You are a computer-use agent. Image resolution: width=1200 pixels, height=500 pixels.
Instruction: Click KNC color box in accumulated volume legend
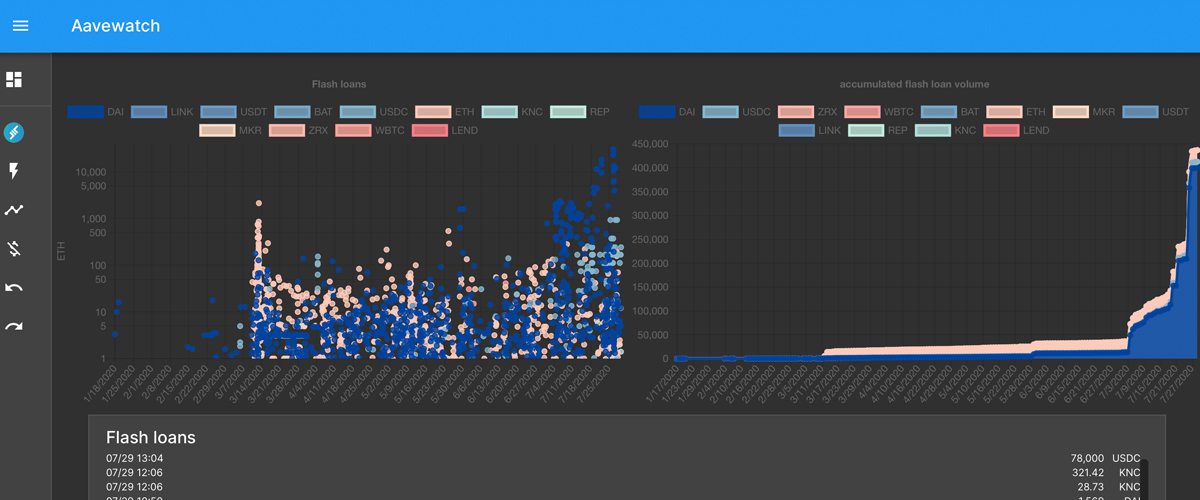click(933, 130)
